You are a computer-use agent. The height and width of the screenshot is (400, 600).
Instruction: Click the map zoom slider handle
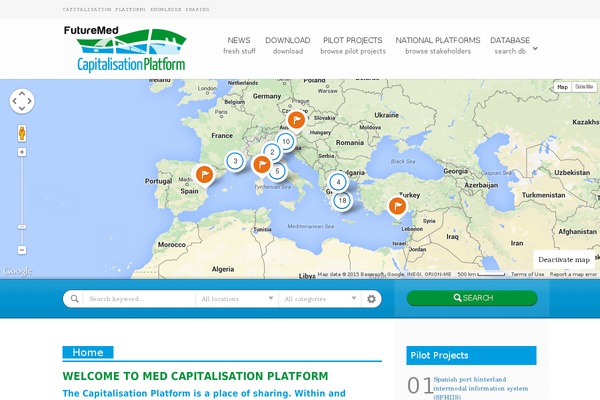pos(22,227)
